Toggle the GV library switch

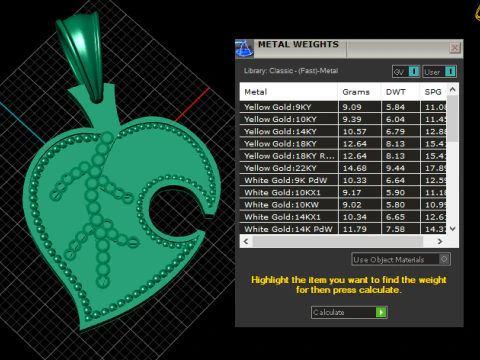click(x=406, y=72)
